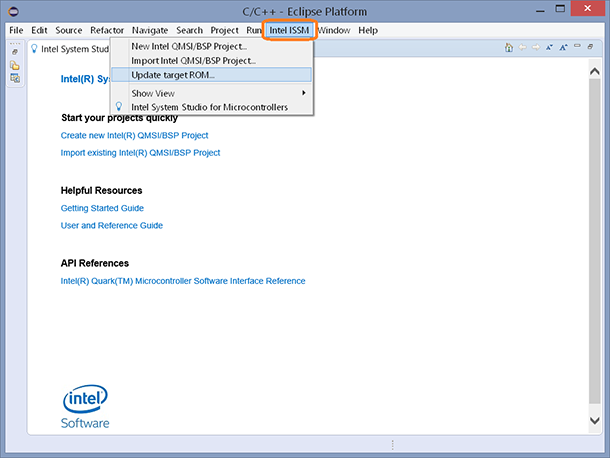Click the Home icon in the welcome toolbar

click(509, 47)
